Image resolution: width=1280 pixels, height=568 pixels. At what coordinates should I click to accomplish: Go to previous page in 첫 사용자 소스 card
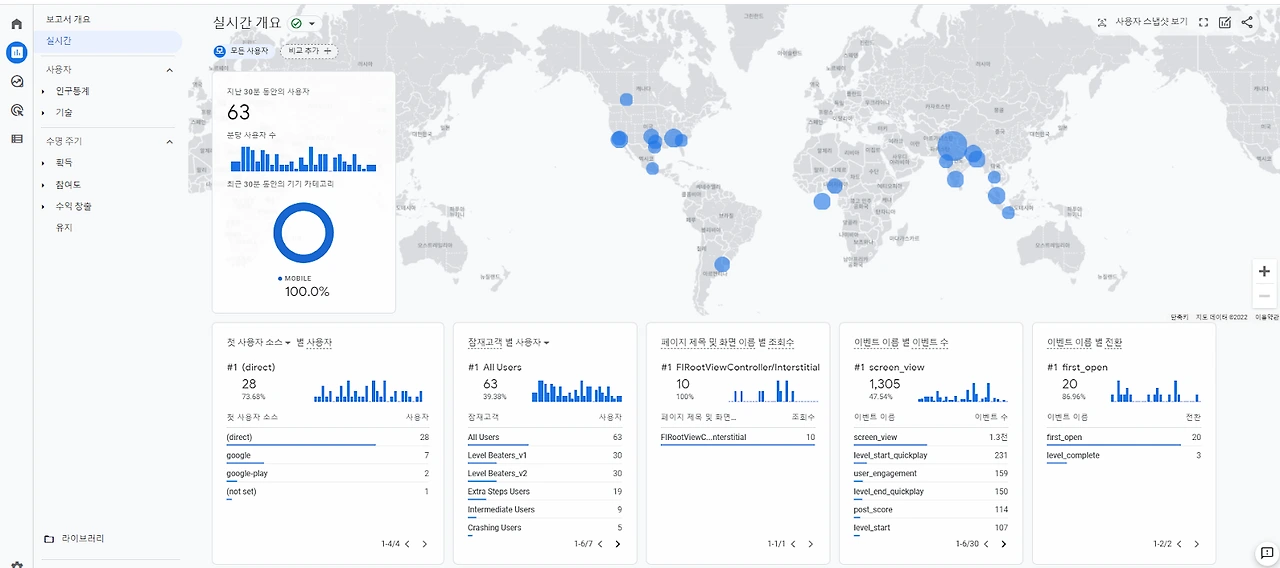[x=407, y=544]
